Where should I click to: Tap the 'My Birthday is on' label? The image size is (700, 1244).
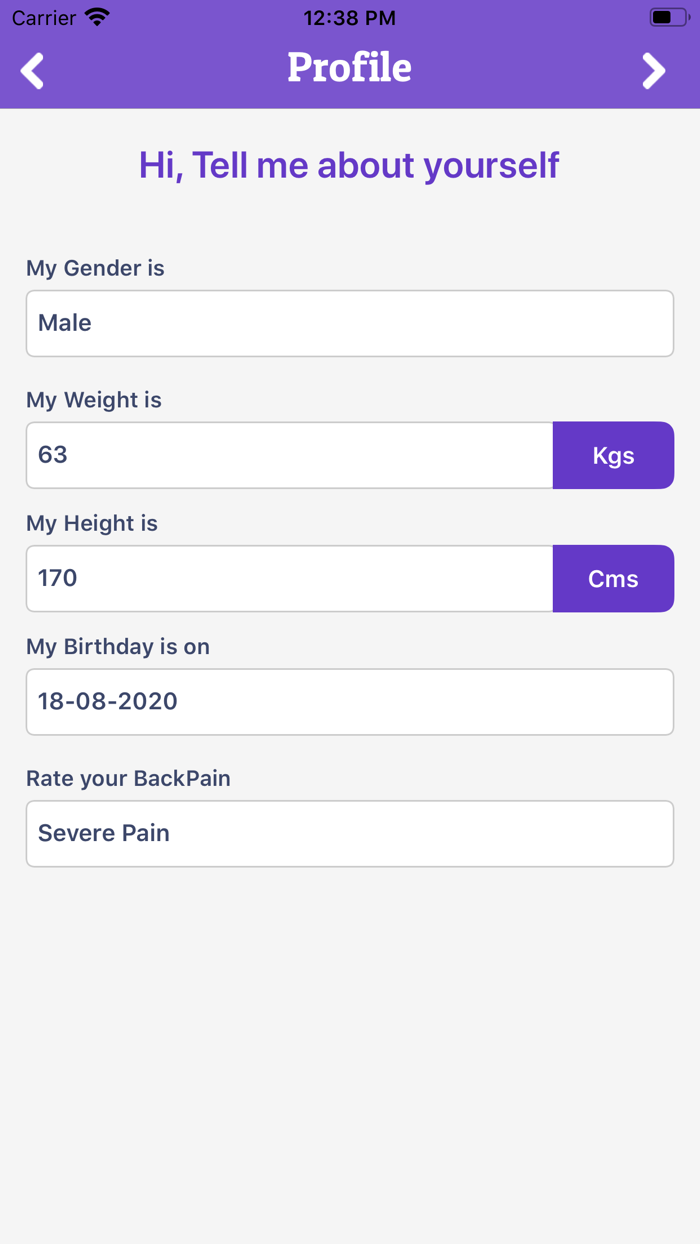118,647
